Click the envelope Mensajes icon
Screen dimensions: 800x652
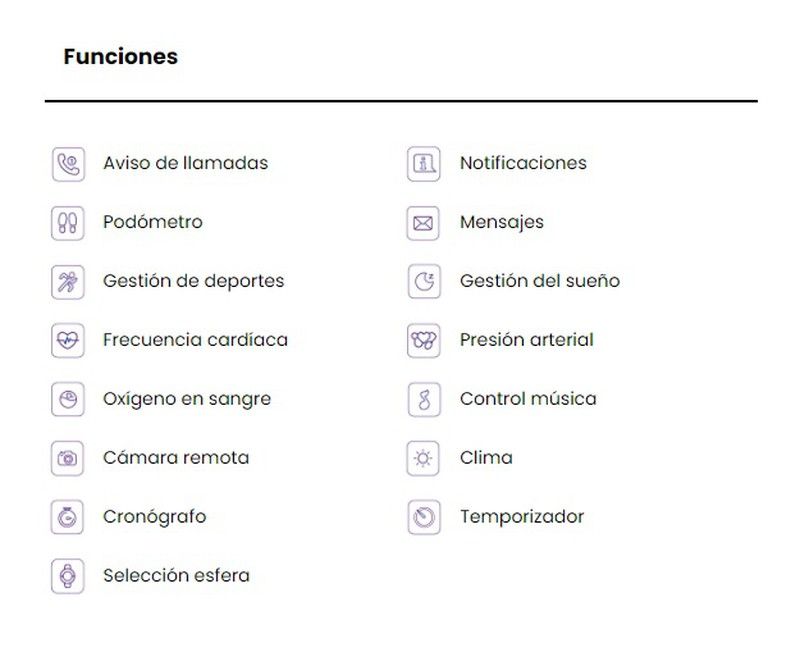tap(424, 223)
